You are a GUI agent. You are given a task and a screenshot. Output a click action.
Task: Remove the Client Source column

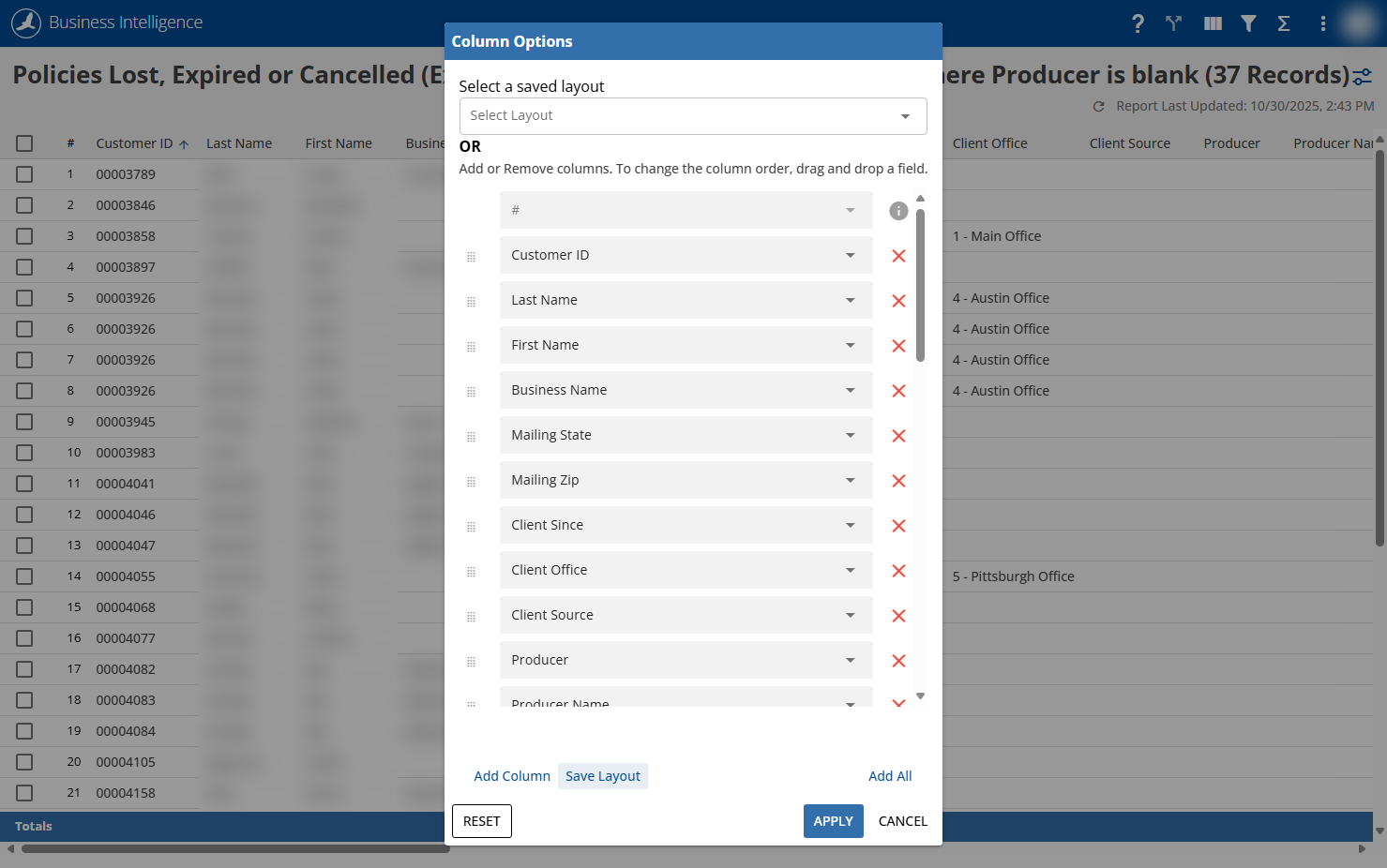(898, 616)
